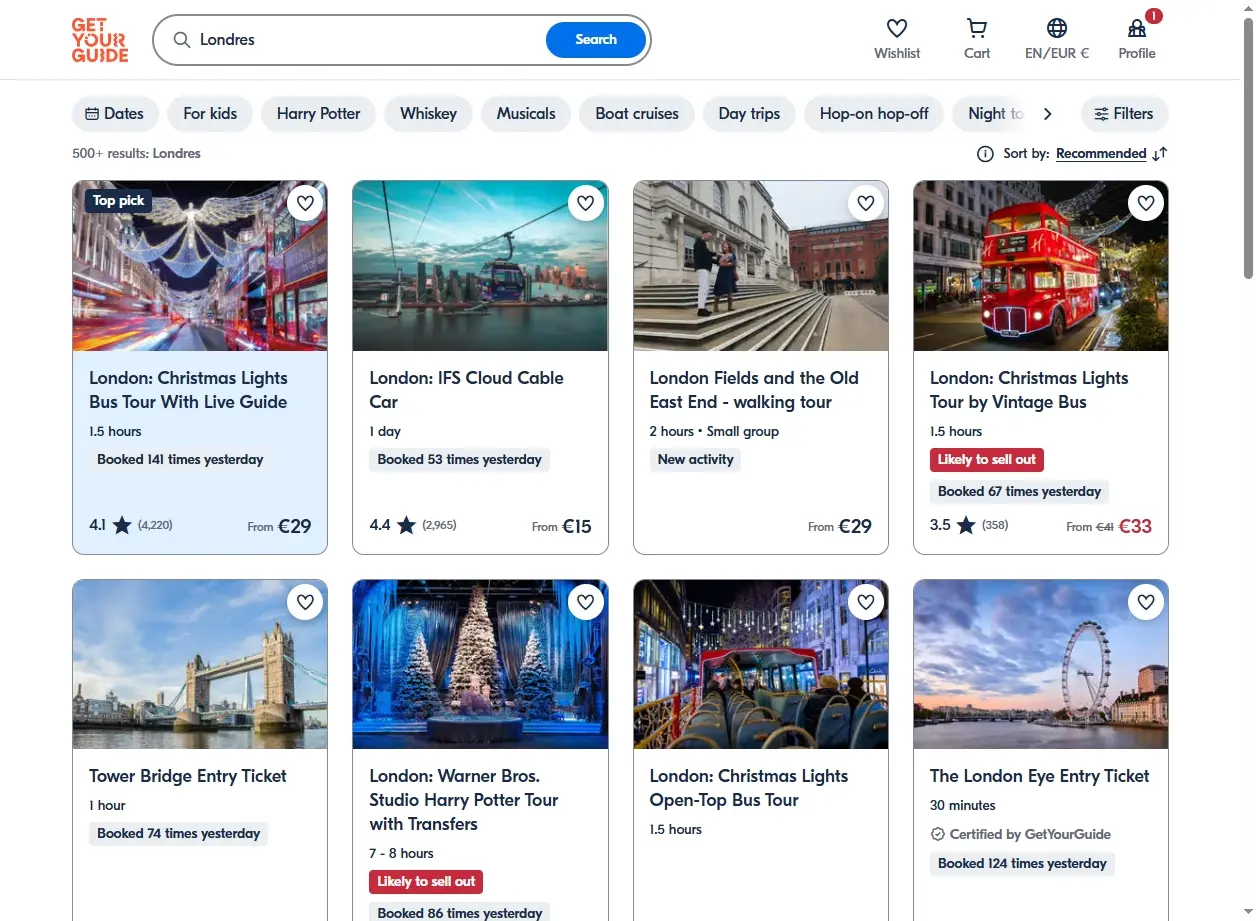Select the Musicals filter chip
The image size is (1256, 921).
click(x=526, y=114)
